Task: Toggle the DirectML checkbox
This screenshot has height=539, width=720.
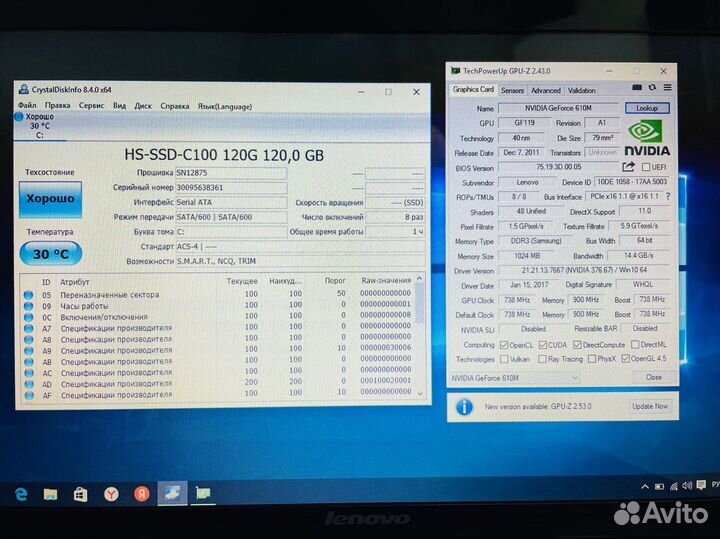Action: 635,344
